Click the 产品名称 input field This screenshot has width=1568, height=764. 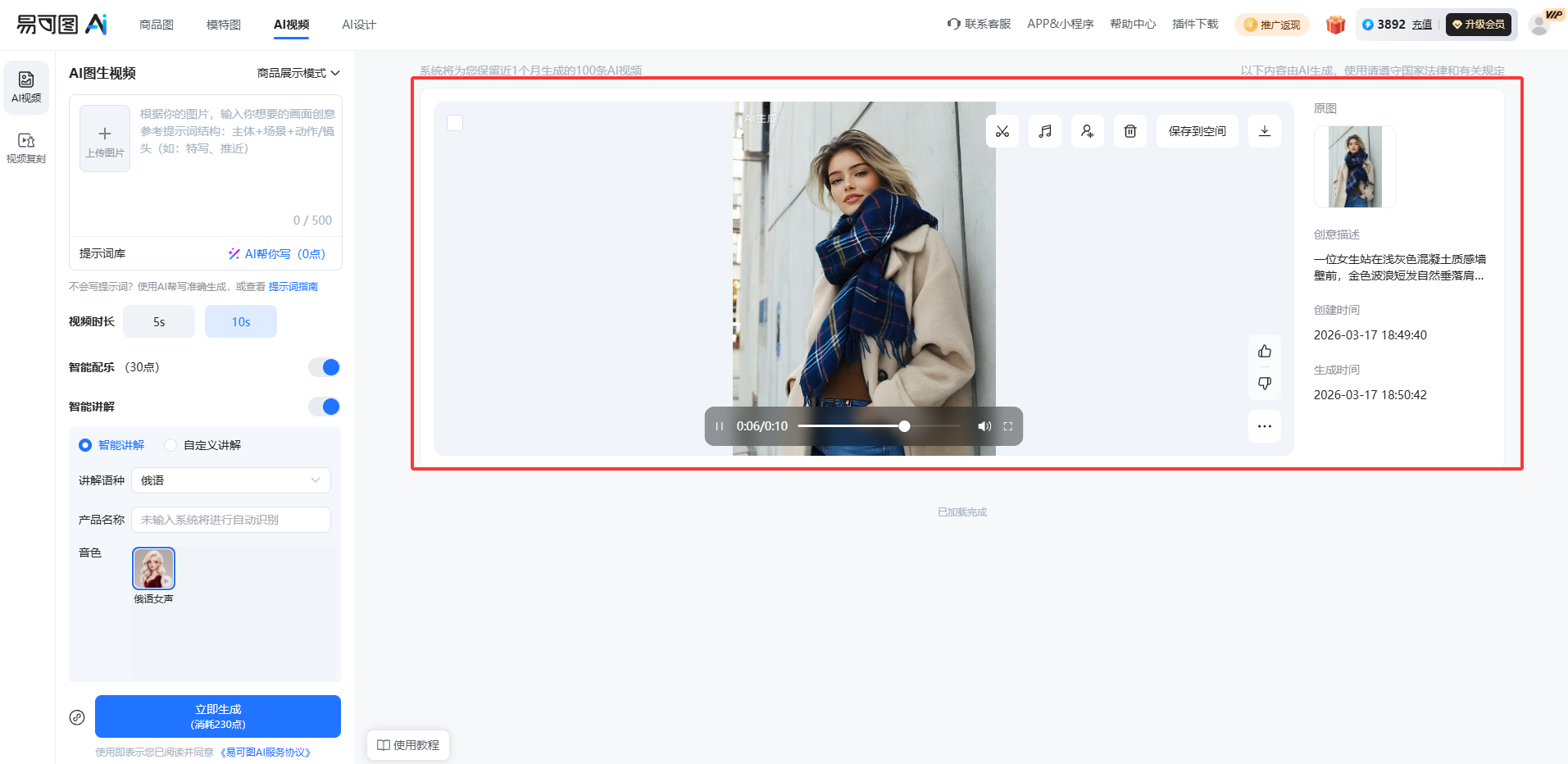[231, 520]
